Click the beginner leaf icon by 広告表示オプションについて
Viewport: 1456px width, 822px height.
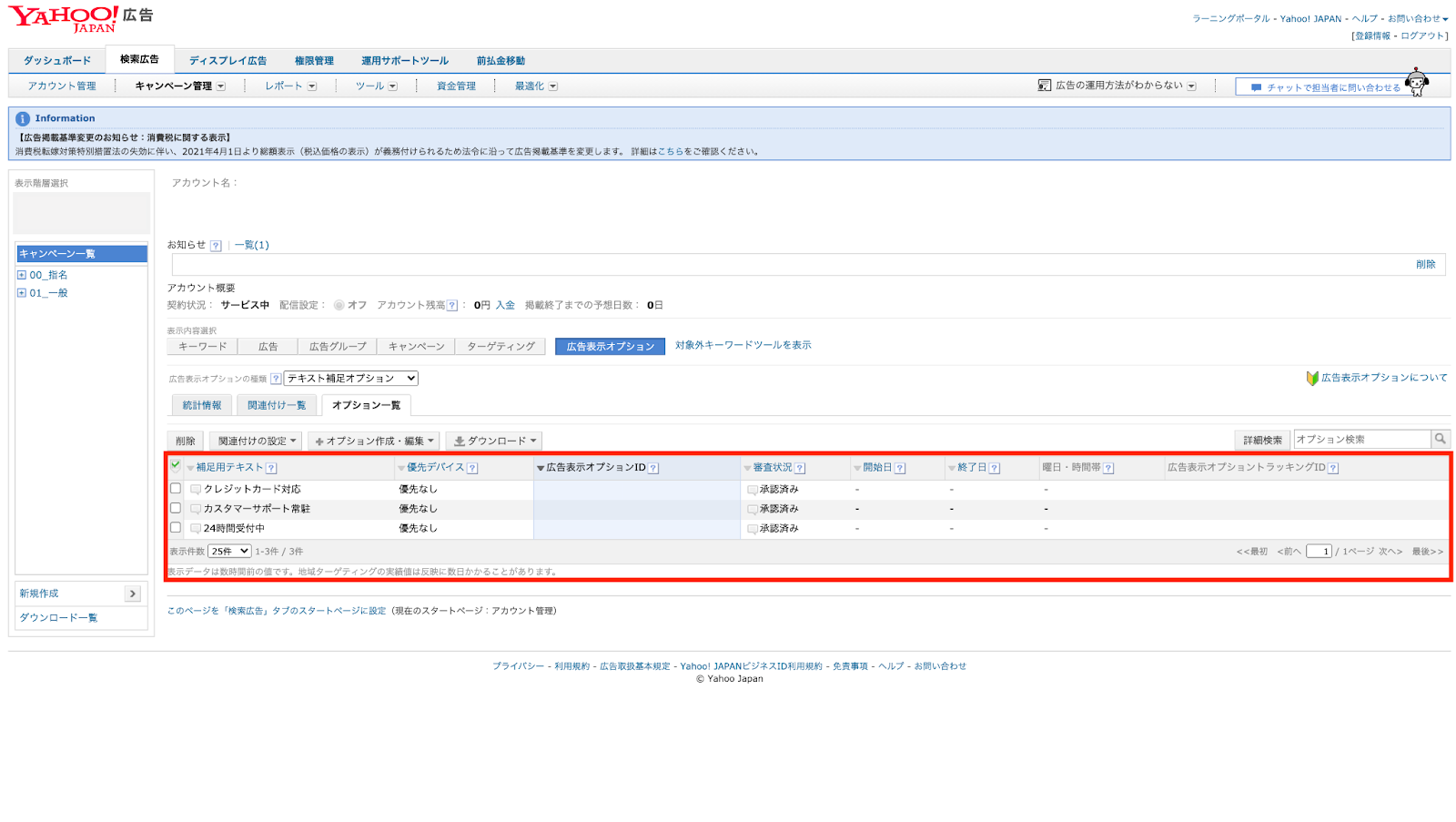click(1312, 378)
